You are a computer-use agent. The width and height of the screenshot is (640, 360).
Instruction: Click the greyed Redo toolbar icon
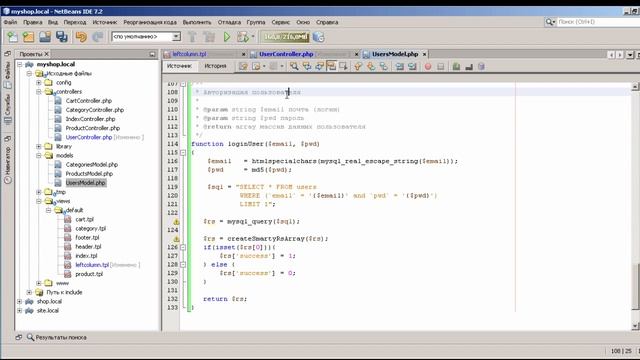click(97, 37)
